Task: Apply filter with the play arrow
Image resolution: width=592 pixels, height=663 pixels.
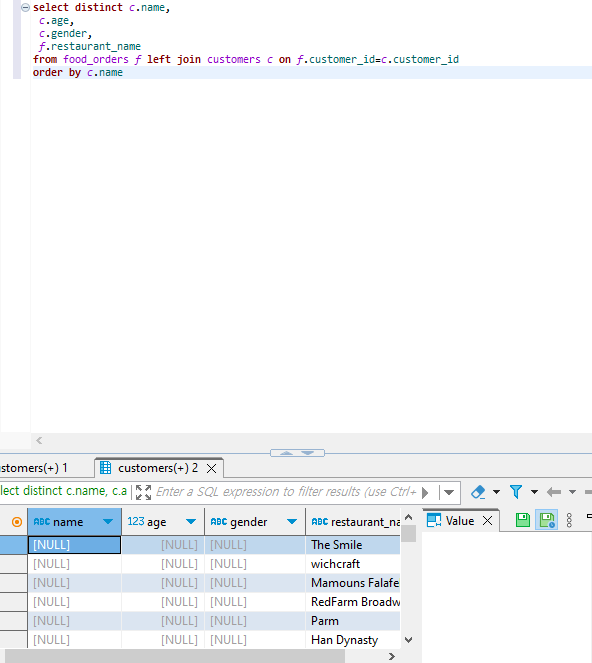Action: [425, 493]
